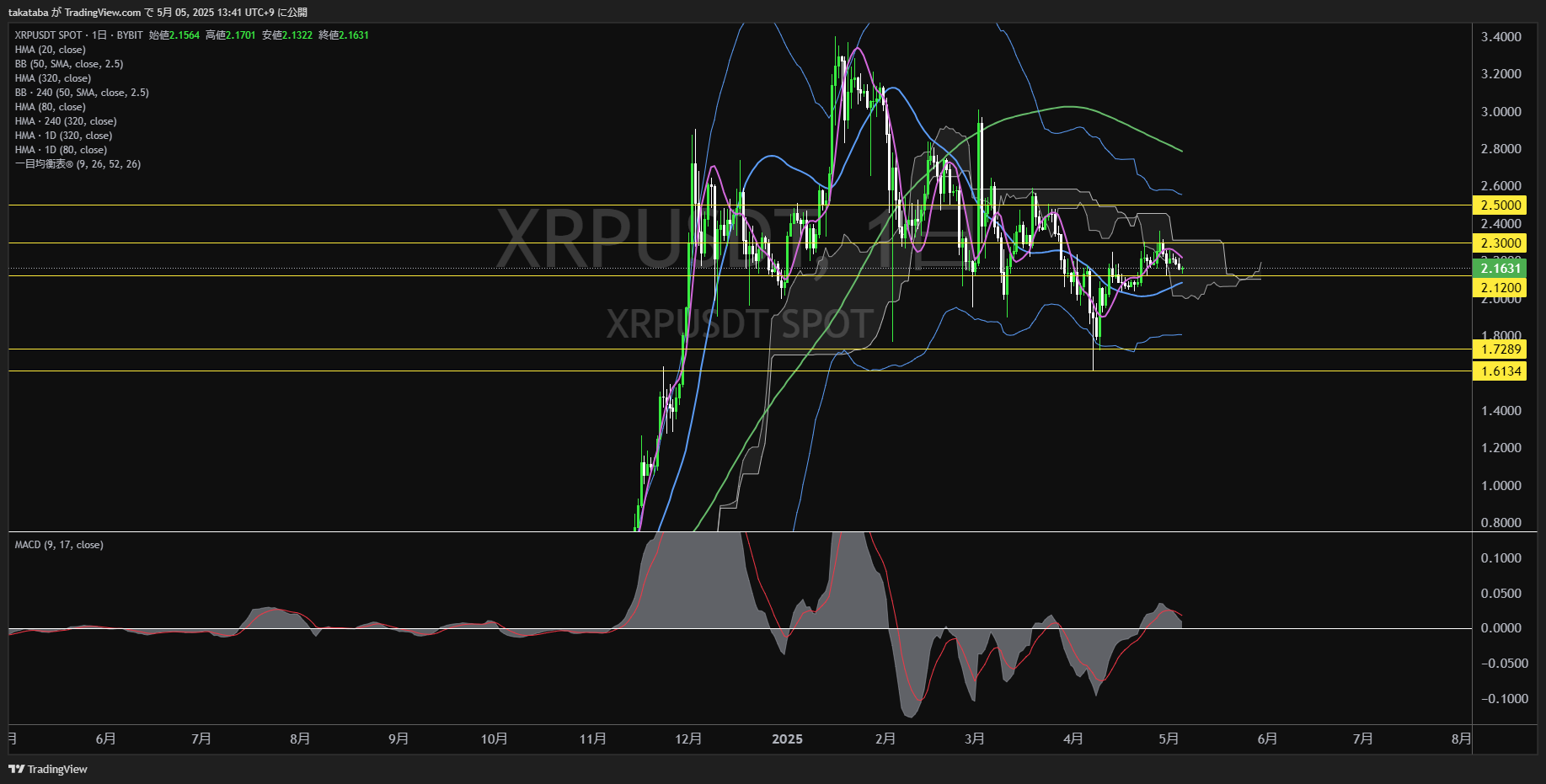The width and height of the screenshot is (1546, 784).
Task: Click the takataba publish header text
Action: [158, 13]
